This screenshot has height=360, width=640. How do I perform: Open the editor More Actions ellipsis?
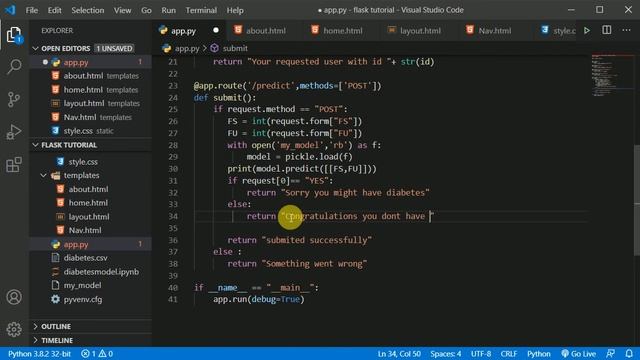(x=626, y=30)
